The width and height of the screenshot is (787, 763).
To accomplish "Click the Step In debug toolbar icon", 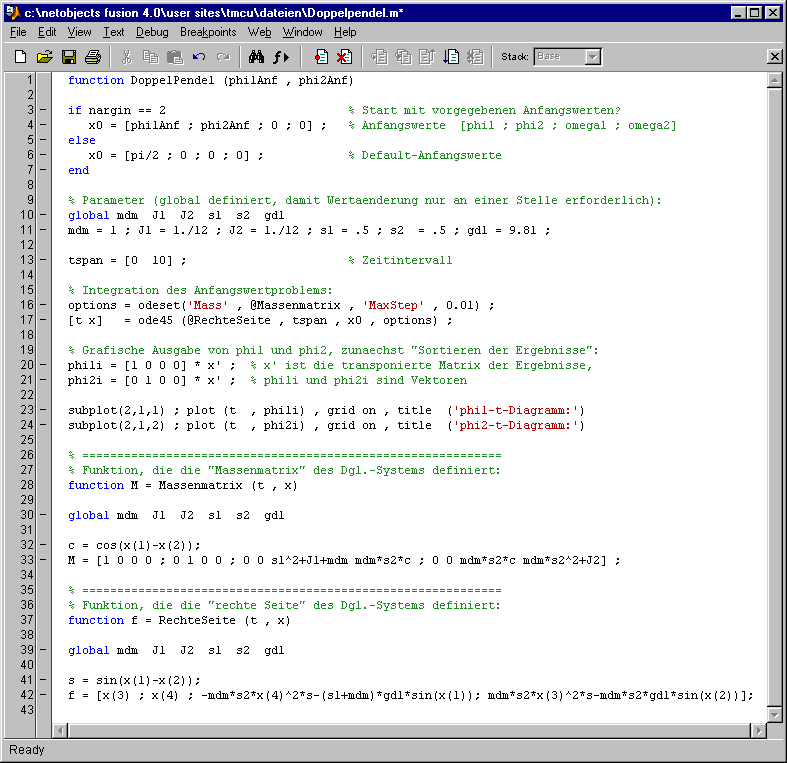I will tap(404, 57).
